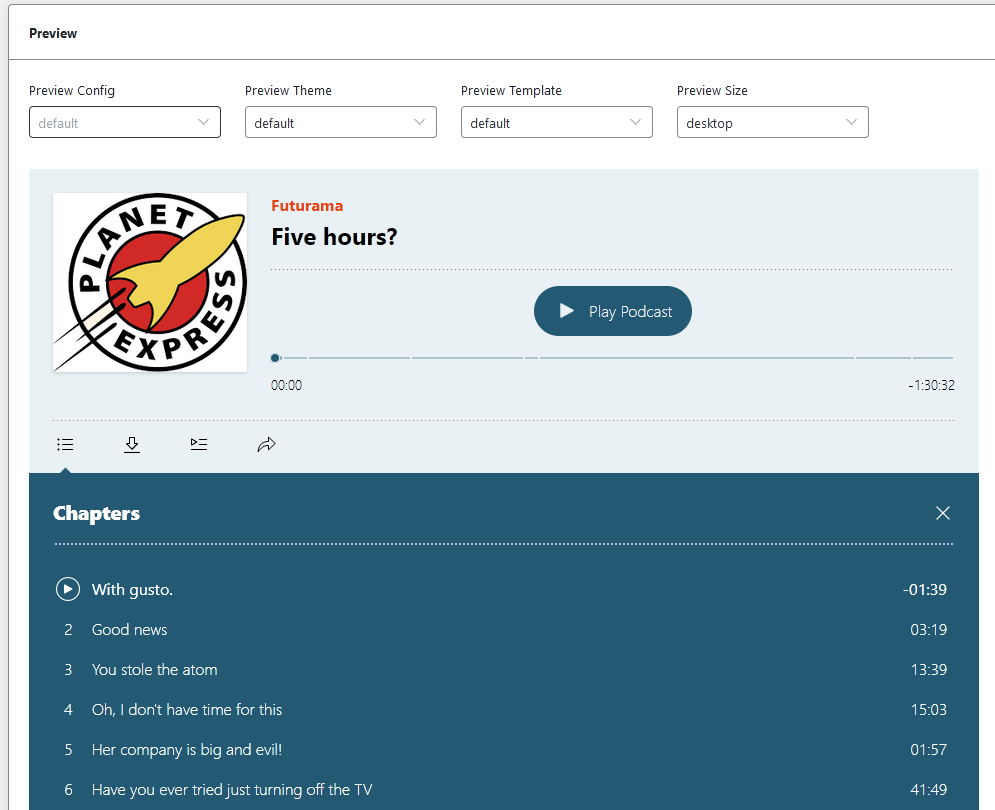Click the remaining time -1:30:32
The width and height of the screenshot is (995, 810).
click(931, 385)
